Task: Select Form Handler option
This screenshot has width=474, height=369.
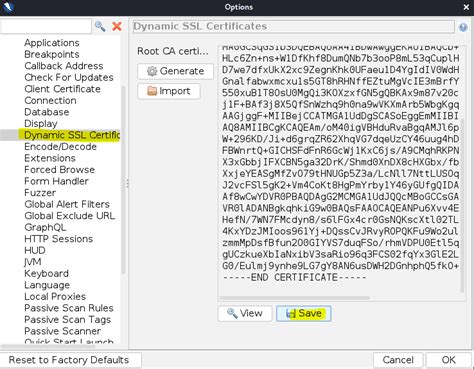Action: pyautogui.click(x=56, y=181)
